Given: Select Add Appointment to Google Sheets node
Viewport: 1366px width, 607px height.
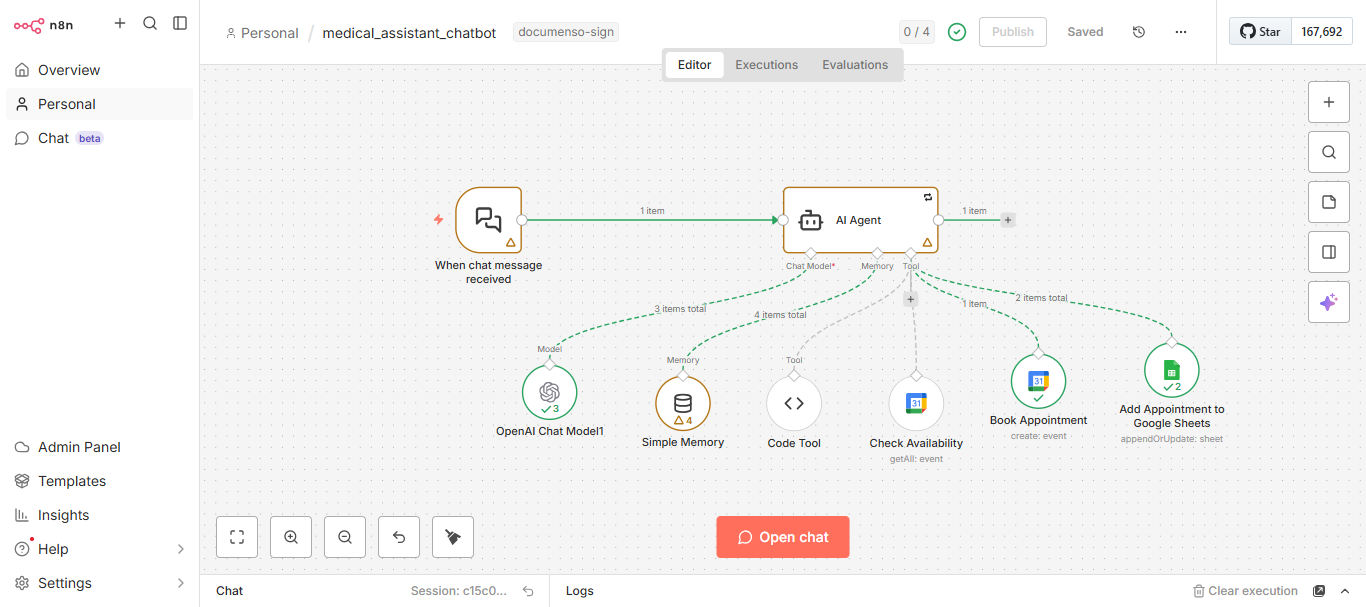Looking at the screenshot, I should pyautogui.click(x=1171, y=370).
